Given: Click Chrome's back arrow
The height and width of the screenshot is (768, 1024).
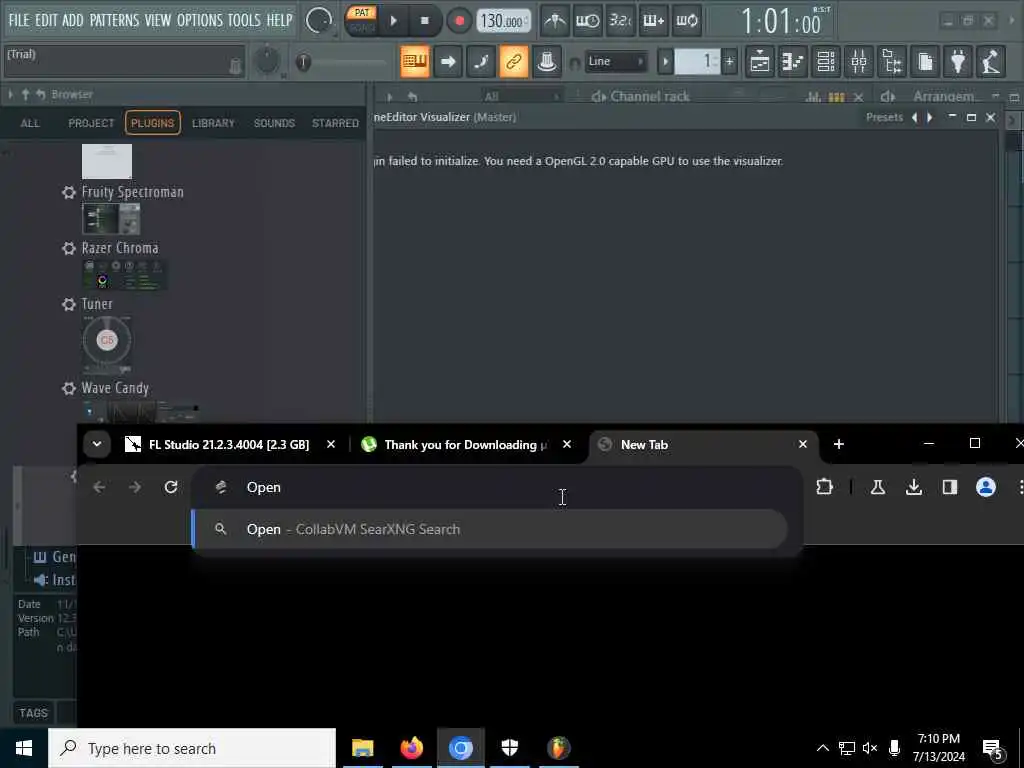Looking at the screenshot, I should 99,487.
